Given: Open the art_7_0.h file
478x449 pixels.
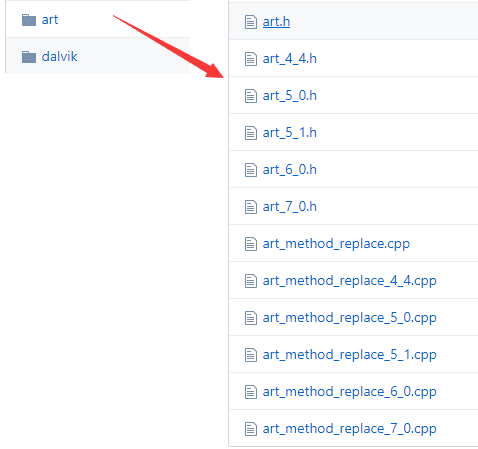Looking at the screenshot, I should tap(290, 207).
